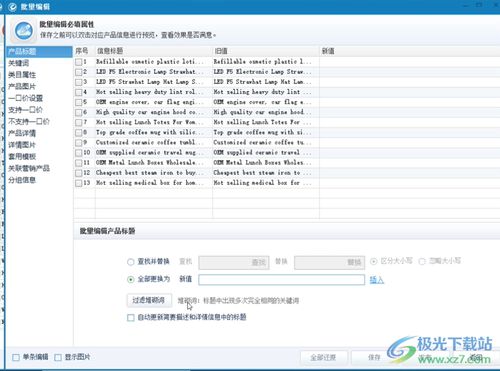Image resolution: width=500 pixels, height=371 pixels.
Task: Check row 3 LED P5 Strawhat Lamp checkbox
Action: click(78, 82)
